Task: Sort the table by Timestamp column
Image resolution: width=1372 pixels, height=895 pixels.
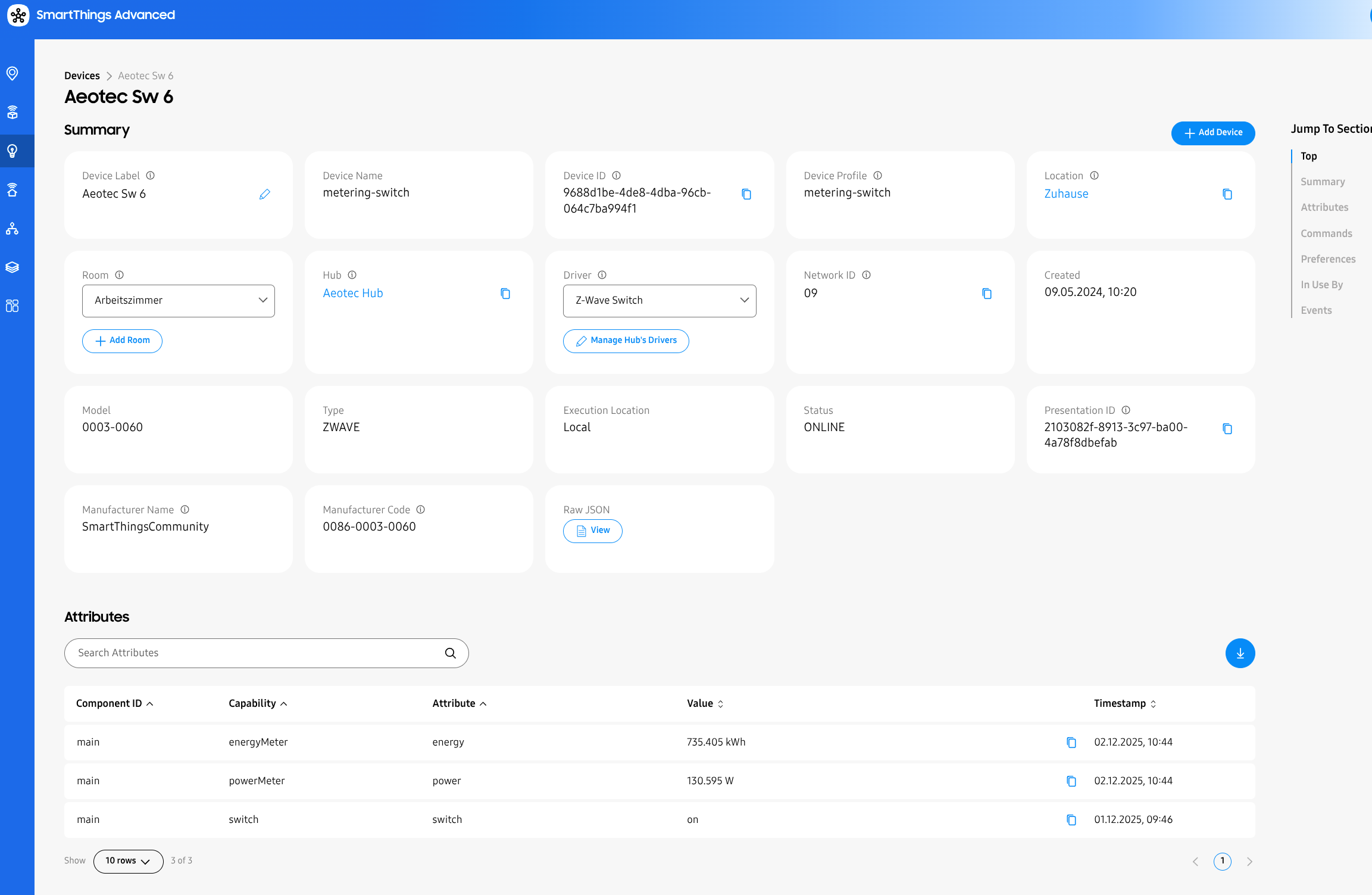Action: coord(1124,704)
